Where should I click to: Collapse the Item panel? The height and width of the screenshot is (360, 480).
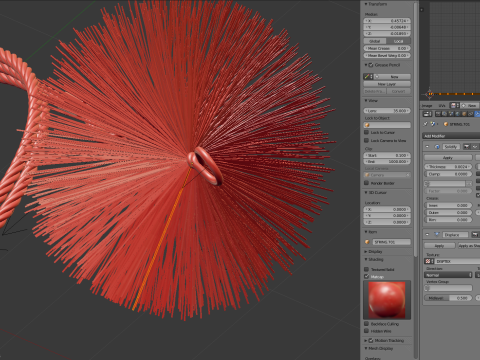click(x=366, y=232)
